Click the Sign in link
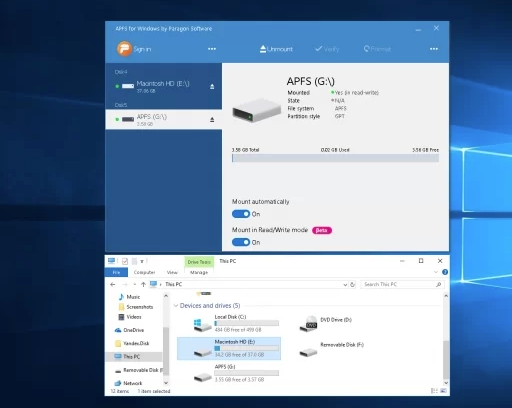Screen dimensions: 512x408 point(142,49)
